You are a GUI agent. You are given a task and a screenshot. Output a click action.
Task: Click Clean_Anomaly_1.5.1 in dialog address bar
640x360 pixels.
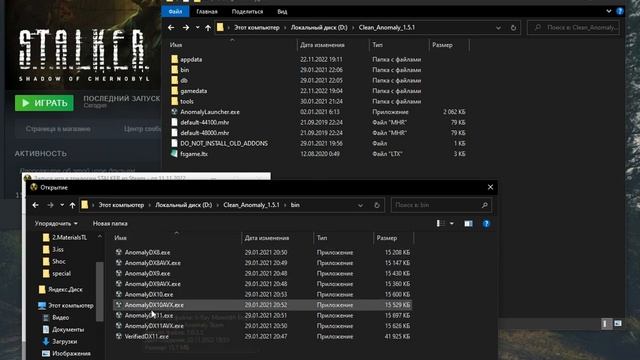click(x=251, y=205)
